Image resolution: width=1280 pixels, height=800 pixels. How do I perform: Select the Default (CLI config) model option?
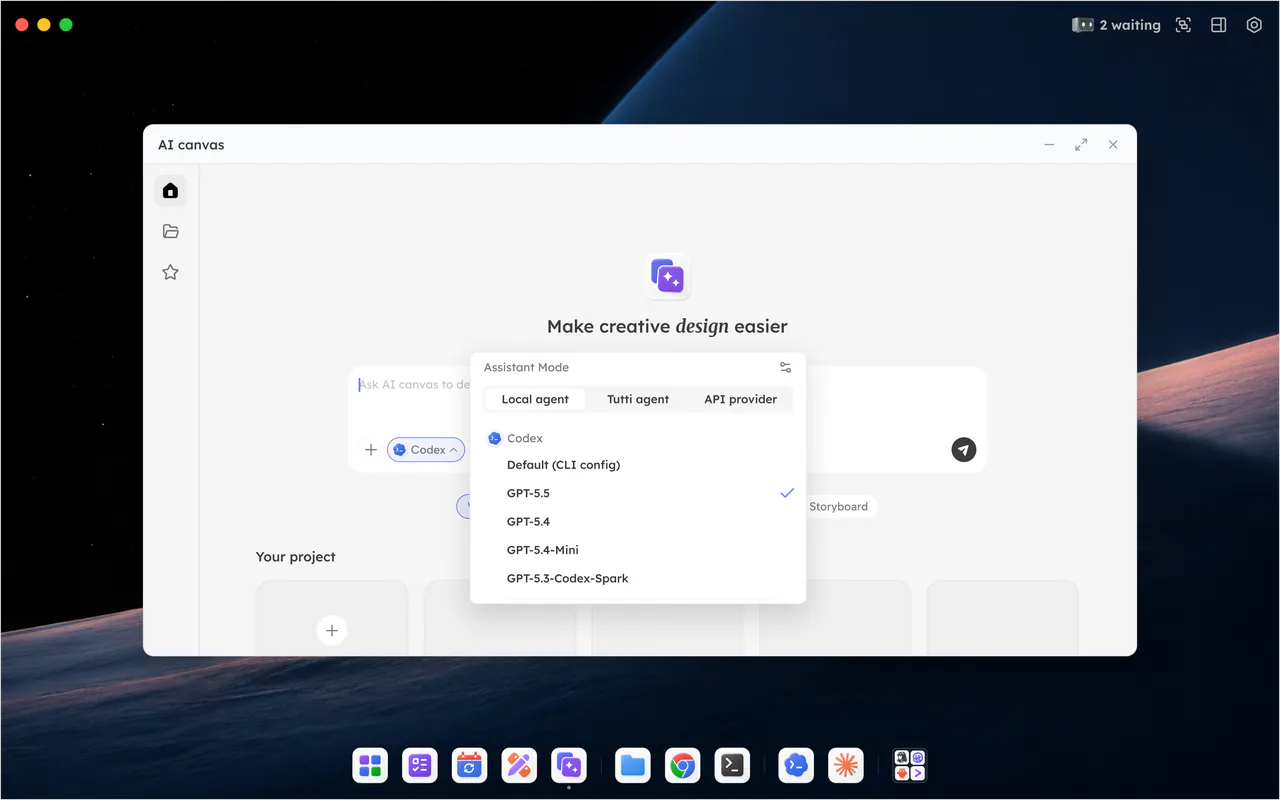pyautogui.click(x=638, y=465)
